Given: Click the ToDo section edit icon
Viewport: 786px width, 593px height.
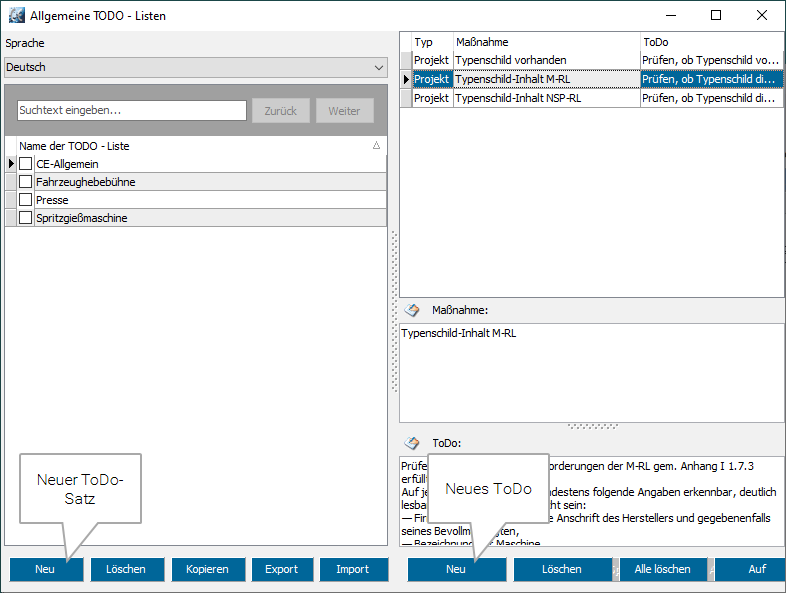Looking at the screenshot, I should (x=412, y=443).
